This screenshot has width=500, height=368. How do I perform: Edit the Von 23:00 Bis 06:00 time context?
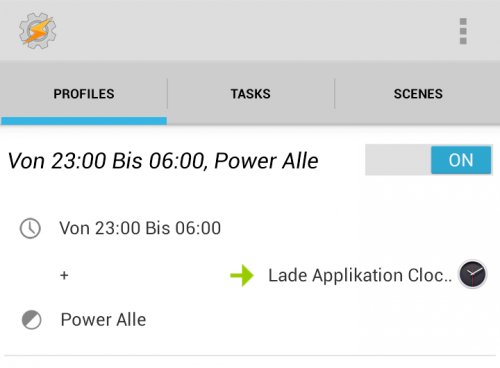[140, 228]
